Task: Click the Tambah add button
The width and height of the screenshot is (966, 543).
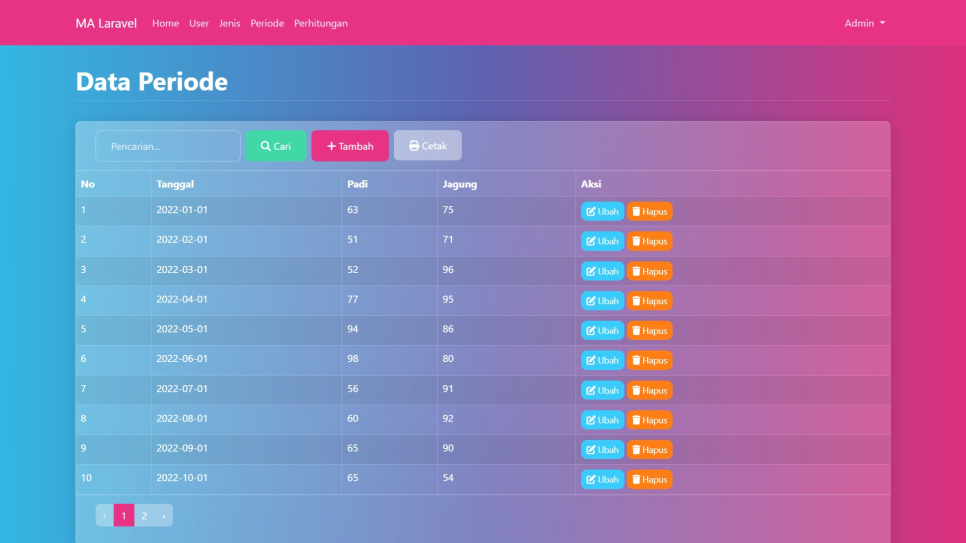Action: [350, 145]
